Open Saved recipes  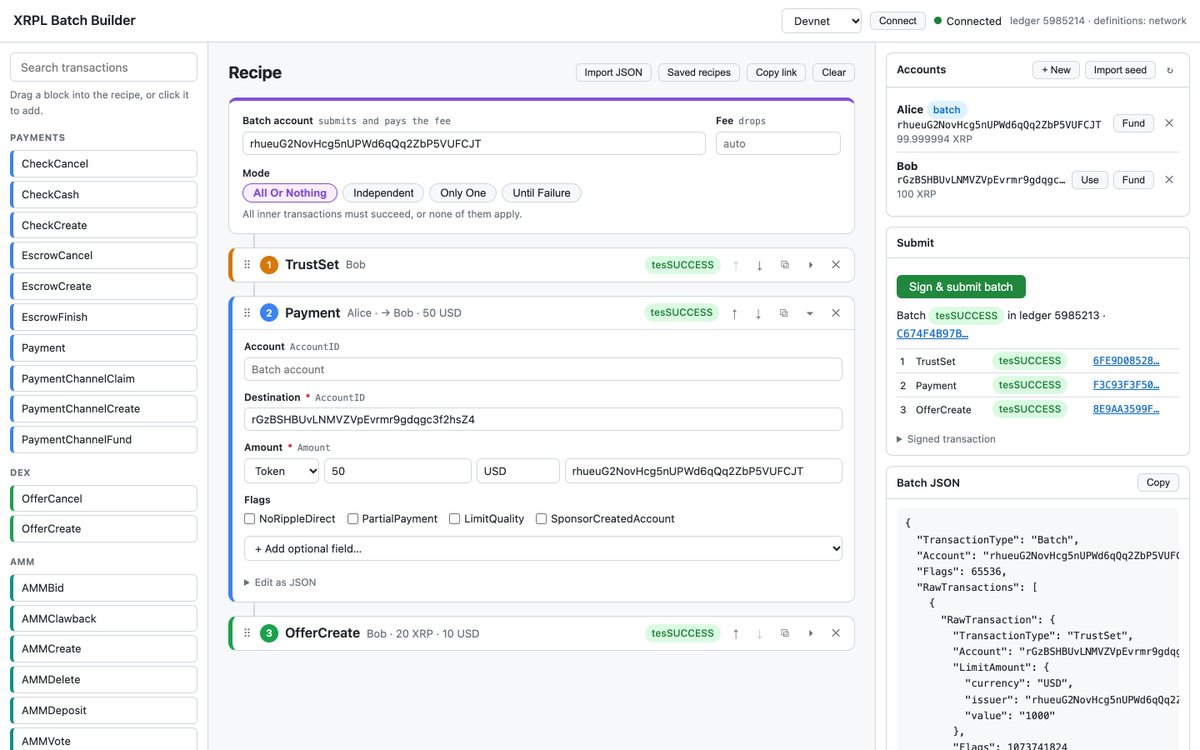click(700, 72)
